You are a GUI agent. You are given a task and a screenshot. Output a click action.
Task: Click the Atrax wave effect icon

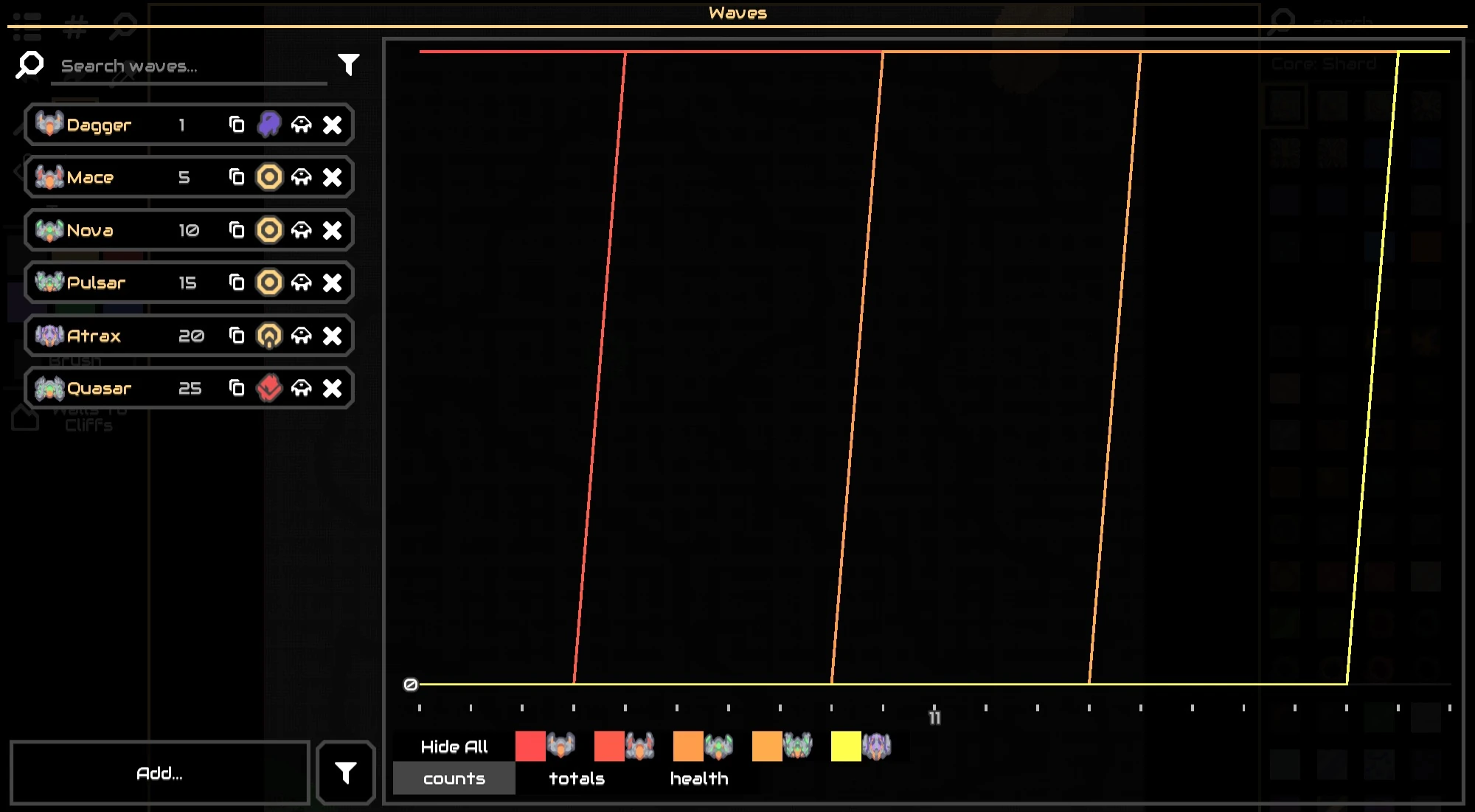(x=269, y=336)
